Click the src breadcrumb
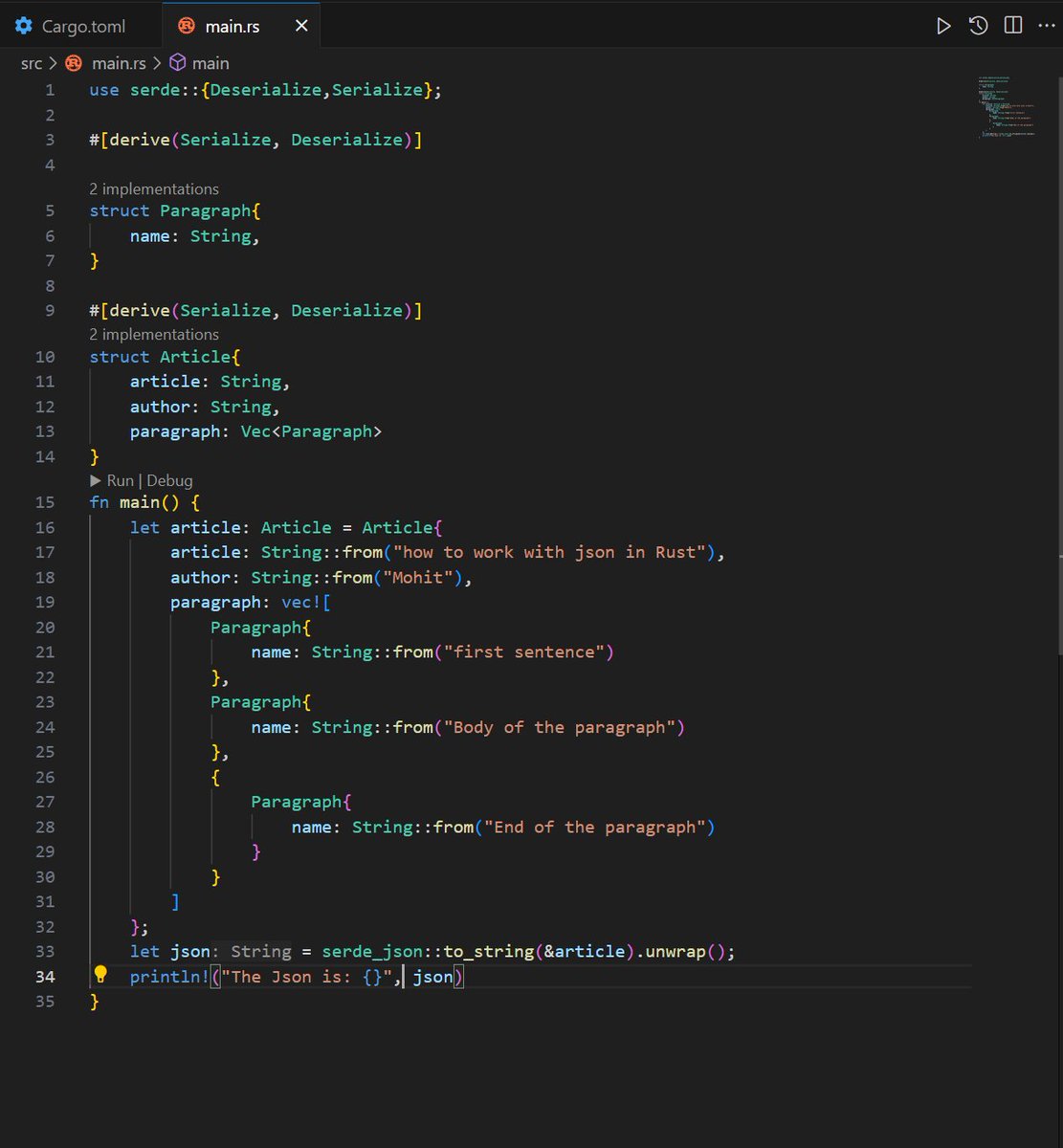Viewport: 1063px width, 1148px height. [x=32, y=63]
